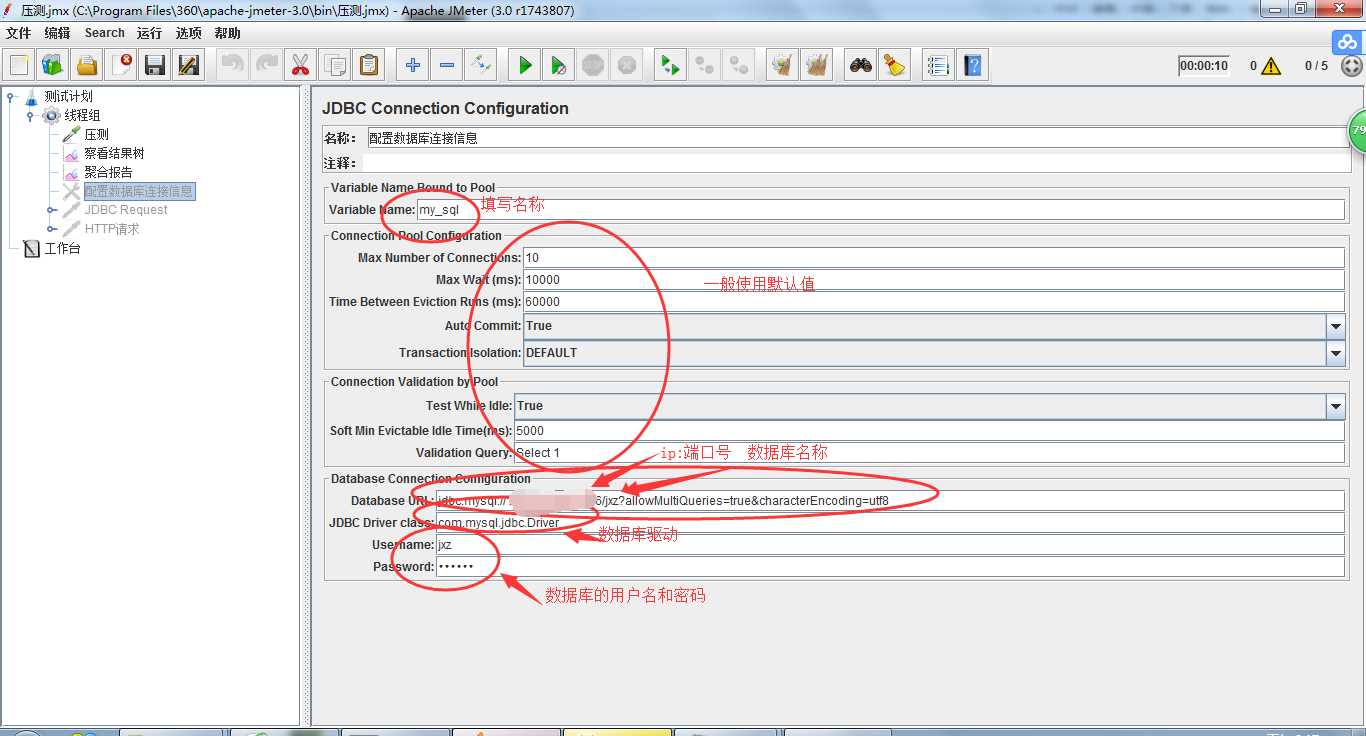This screenshot has height=736, width=1366.
Task: Save the test plan with floppy icon
Action: [x=155, y=66]
